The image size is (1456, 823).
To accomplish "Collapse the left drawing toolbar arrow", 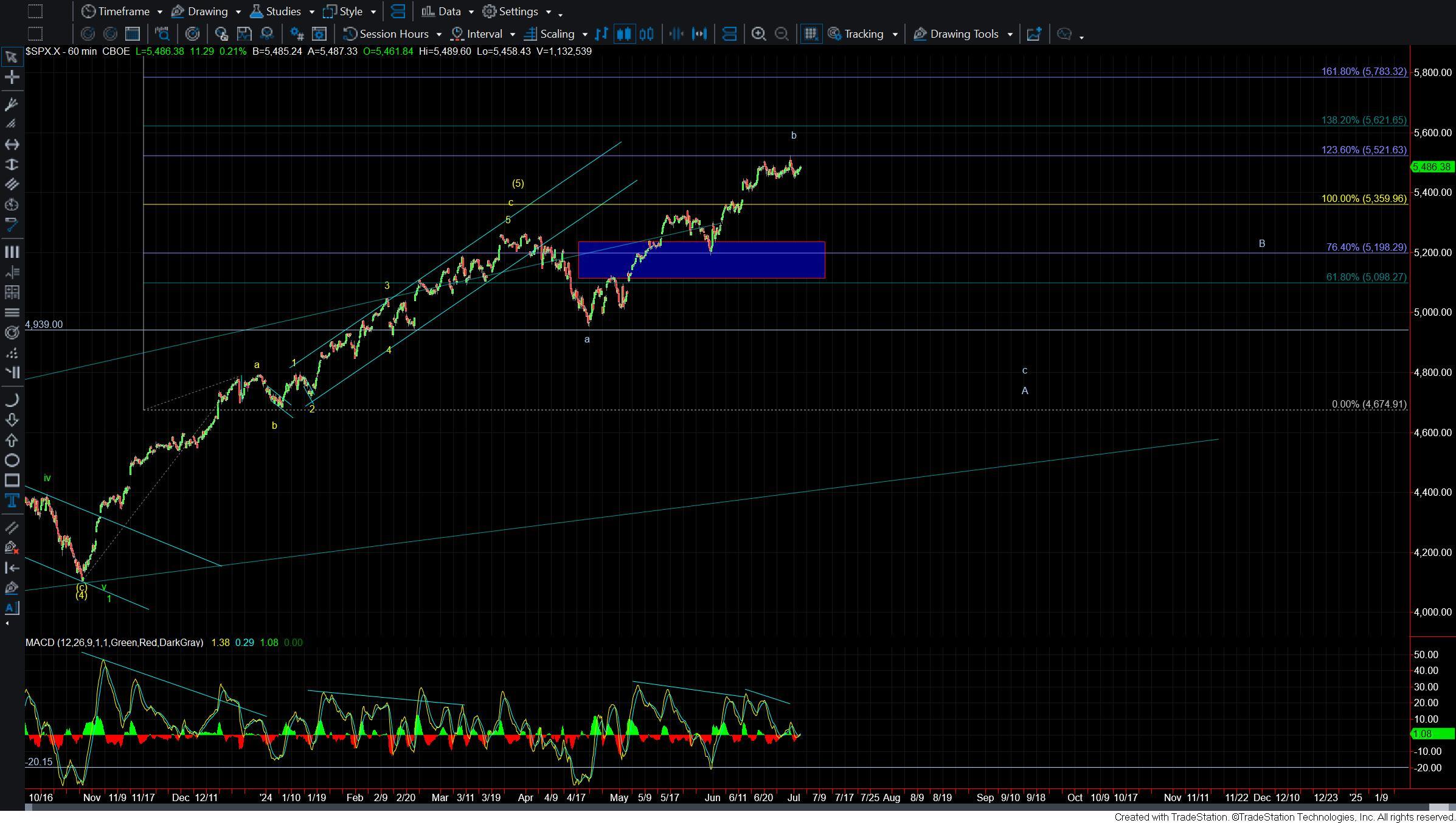I will pos(7,623).
